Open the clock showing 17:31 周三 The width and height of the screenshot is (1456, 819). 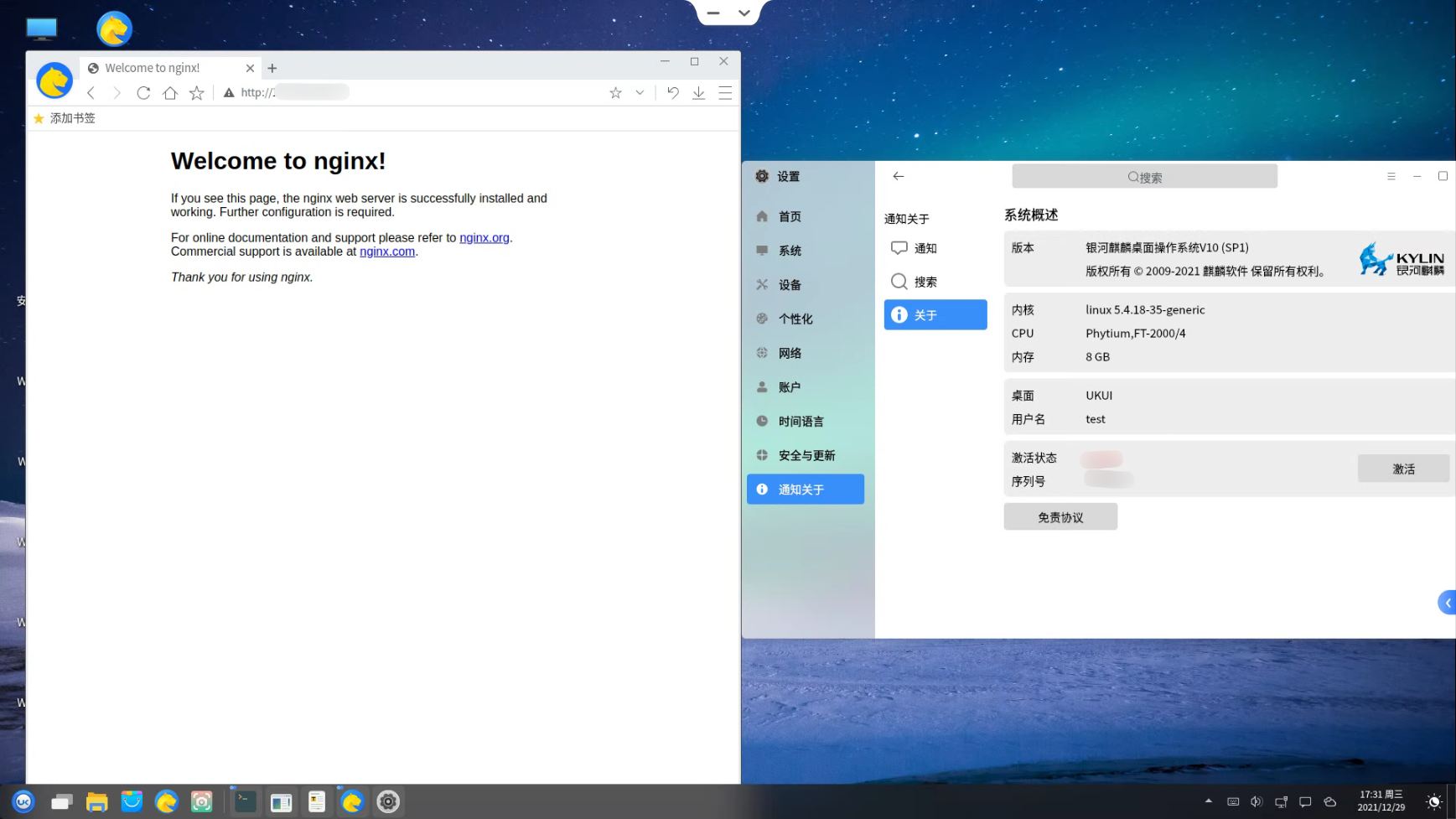point(1381,801)
